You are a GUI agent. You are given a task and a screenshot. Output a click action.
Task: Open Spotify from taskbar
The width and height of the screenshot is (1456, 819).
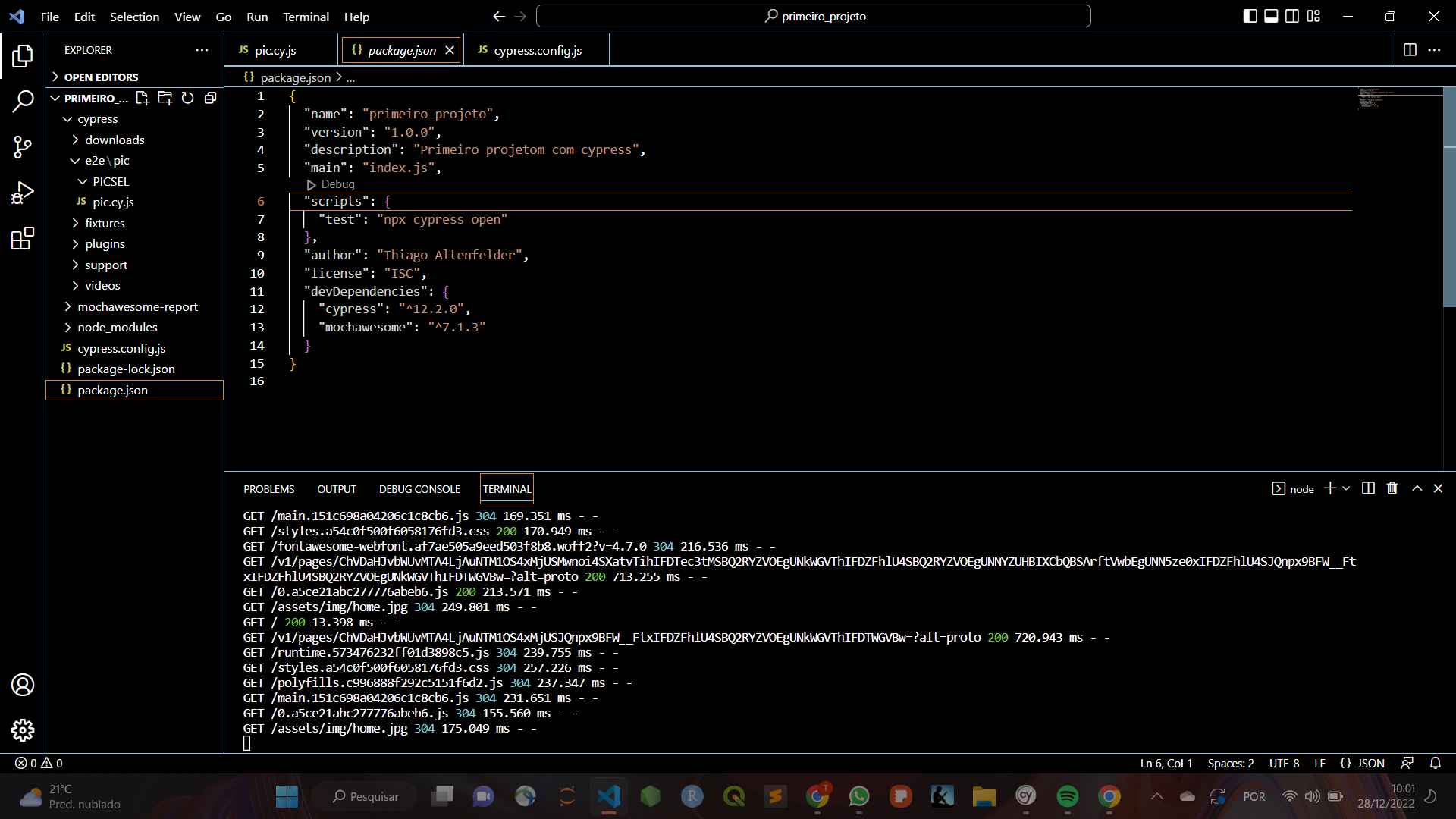pos(1067,796)
